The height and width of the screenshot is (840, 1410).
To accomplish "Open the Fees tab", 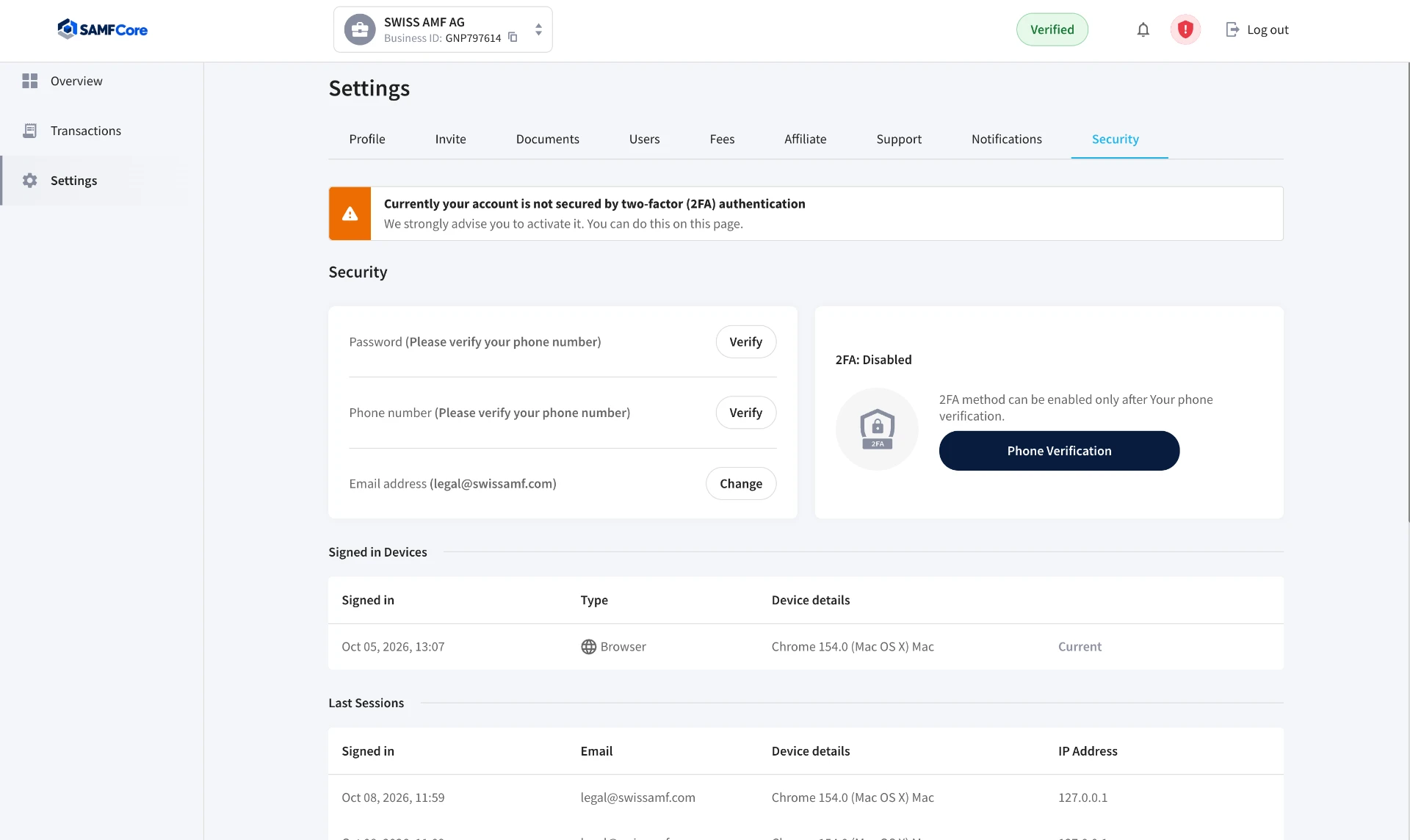I will (722, 139).
